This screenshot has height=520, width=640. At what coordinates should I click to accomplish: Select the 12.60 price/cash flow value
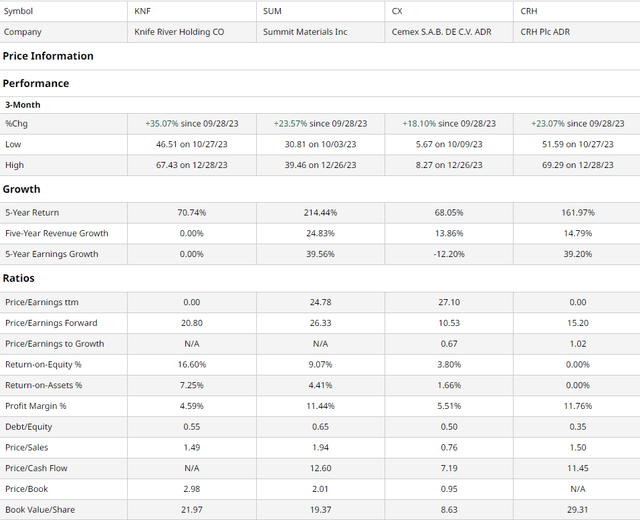320,468
